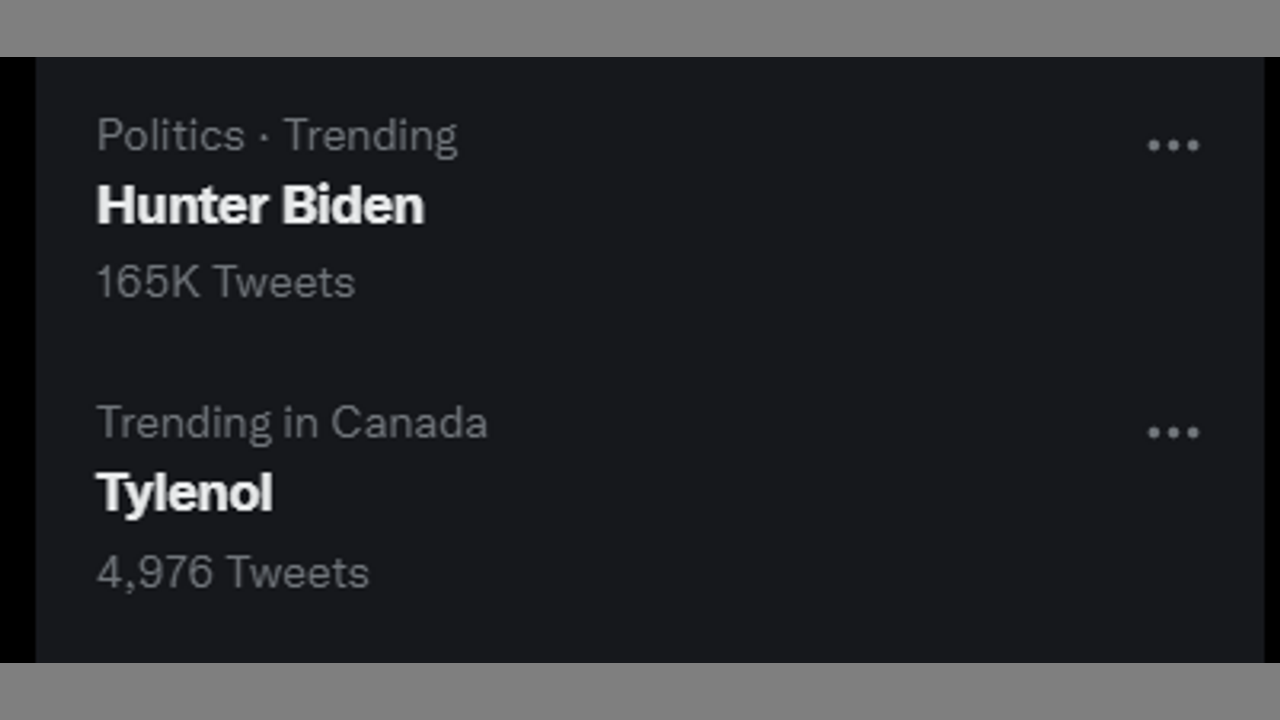Click the word Canada in the trend label
Screen dimensions: 1280x720
point(409,423)
